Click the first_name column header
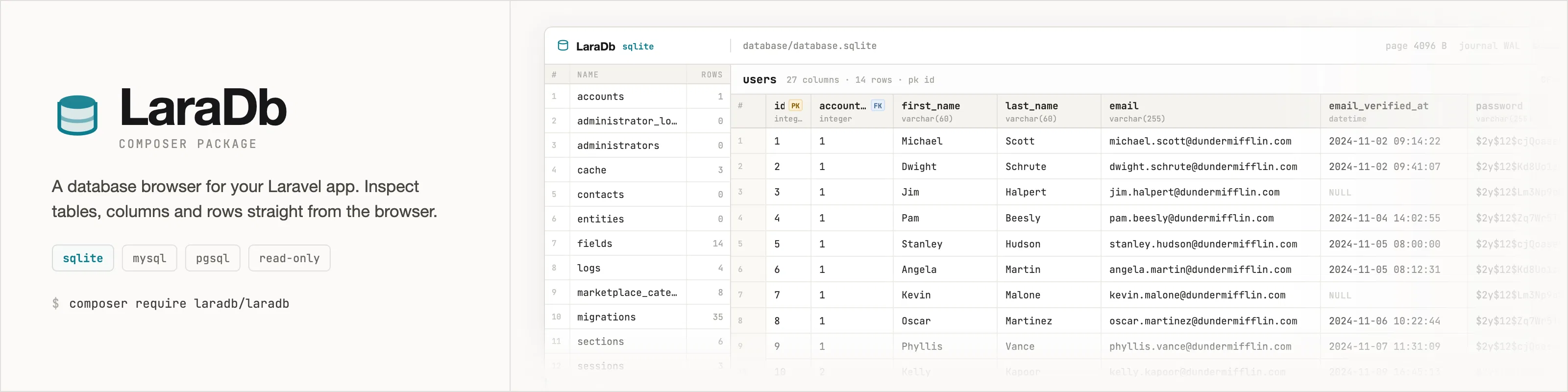 coord(945,111)
